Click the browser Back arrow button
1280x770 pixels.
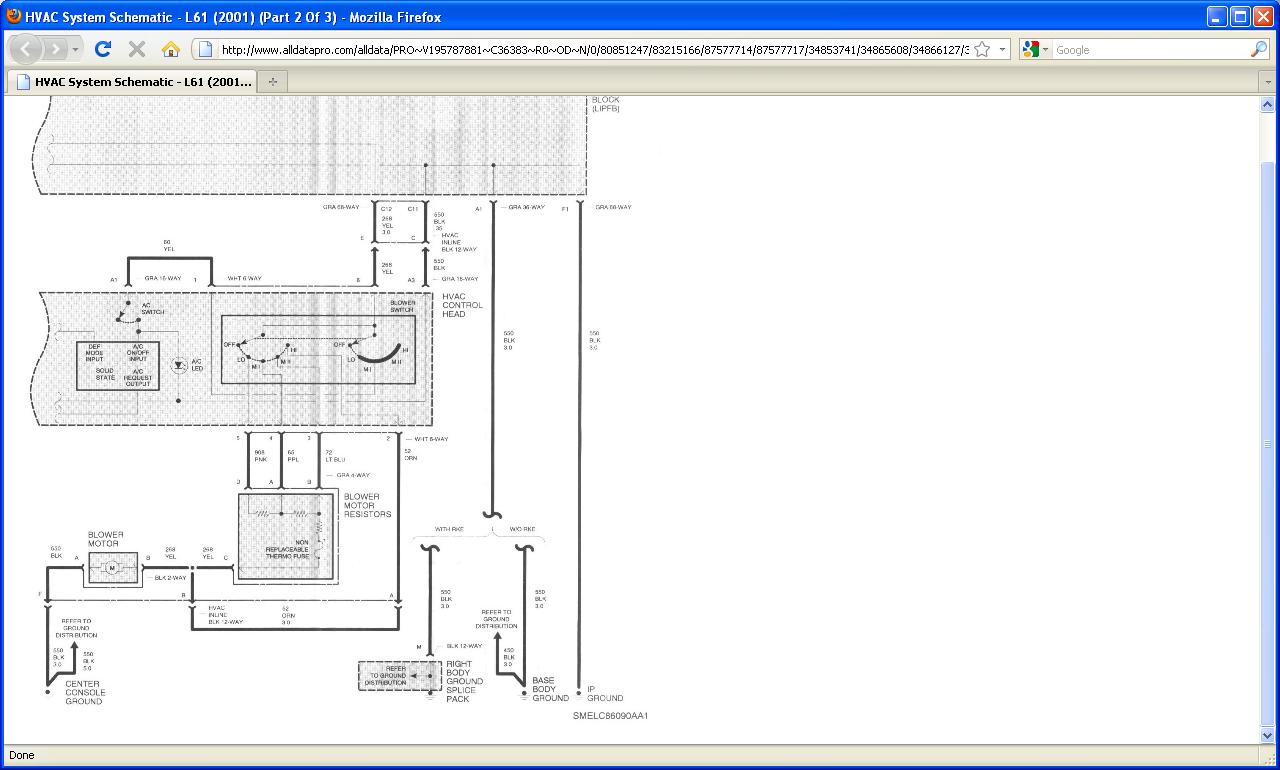pyautogui.click(x=26, y=49)
